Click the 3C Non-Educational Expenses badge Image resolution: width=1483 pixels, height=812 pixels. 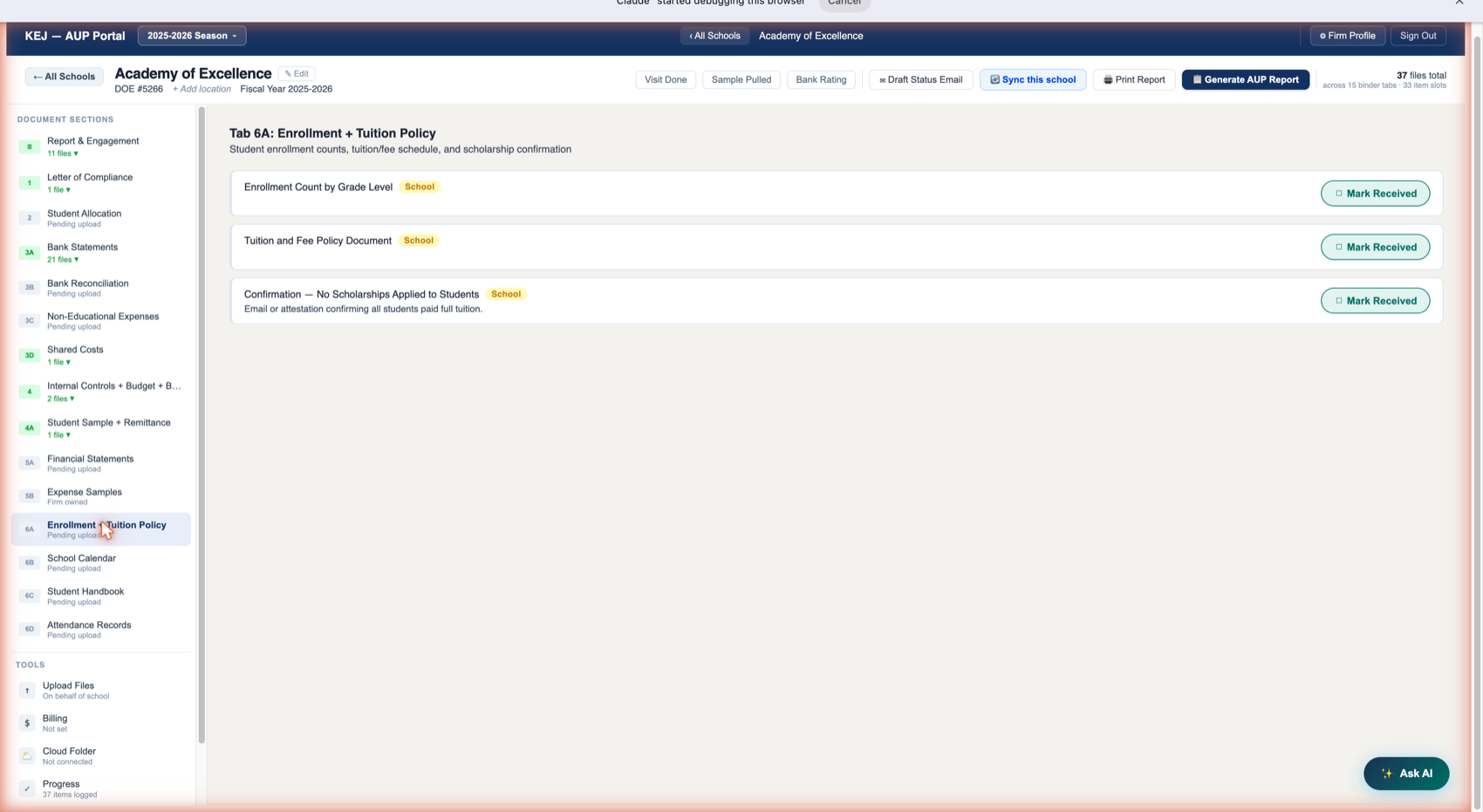coord(29,321)
